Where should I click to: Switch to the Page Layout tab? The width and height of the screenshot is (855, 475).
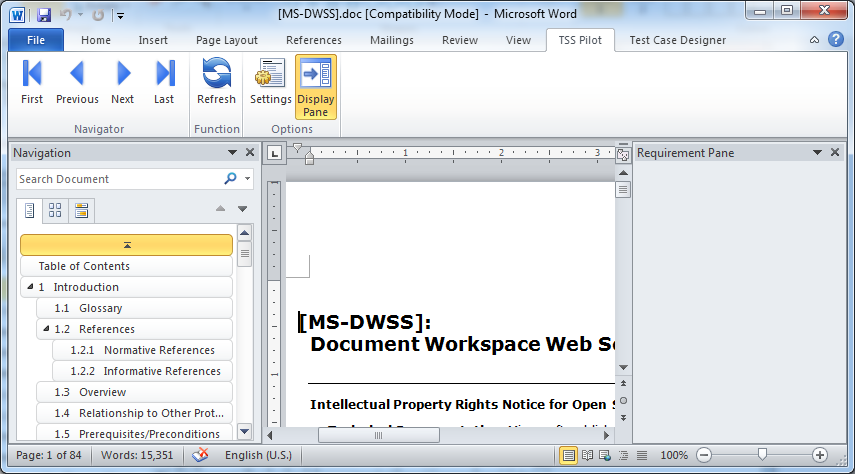pos(227,40)
